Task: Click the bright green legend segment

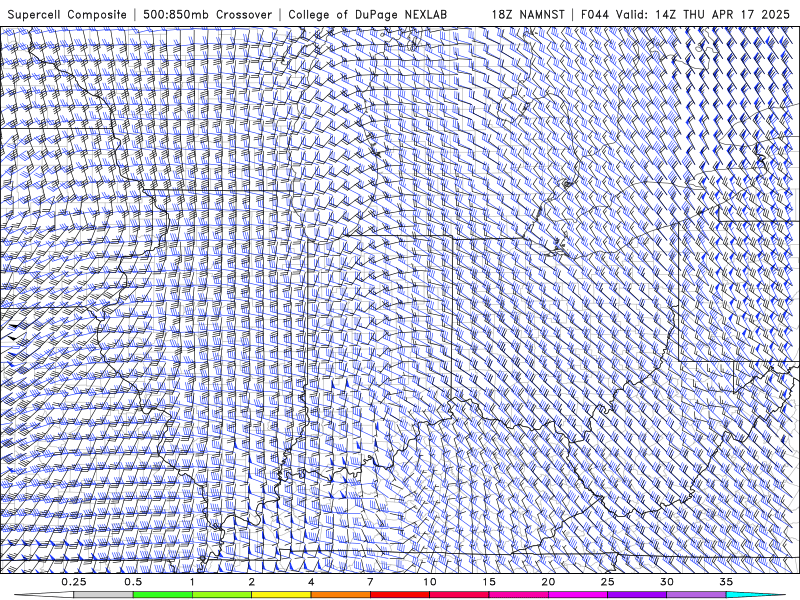Action: (x=163, y=595)
